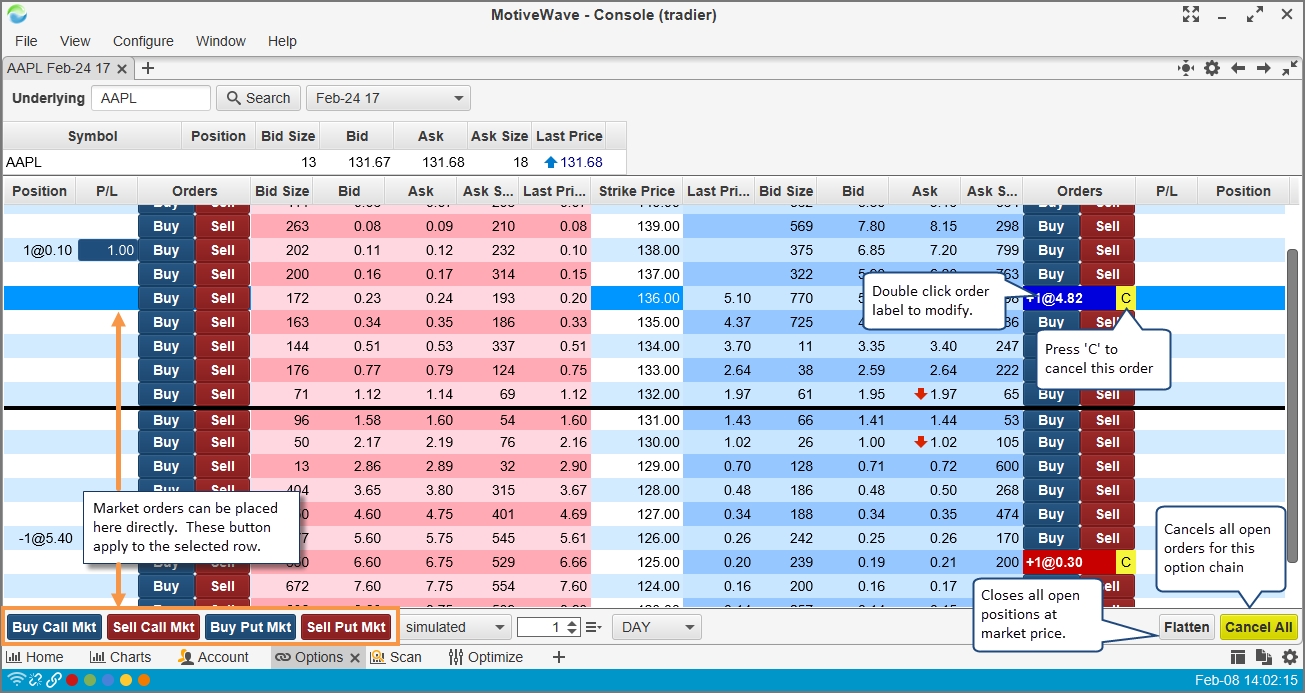
Task: Click put-side Sell for strike 129.00
Action: click(1108, 466)
